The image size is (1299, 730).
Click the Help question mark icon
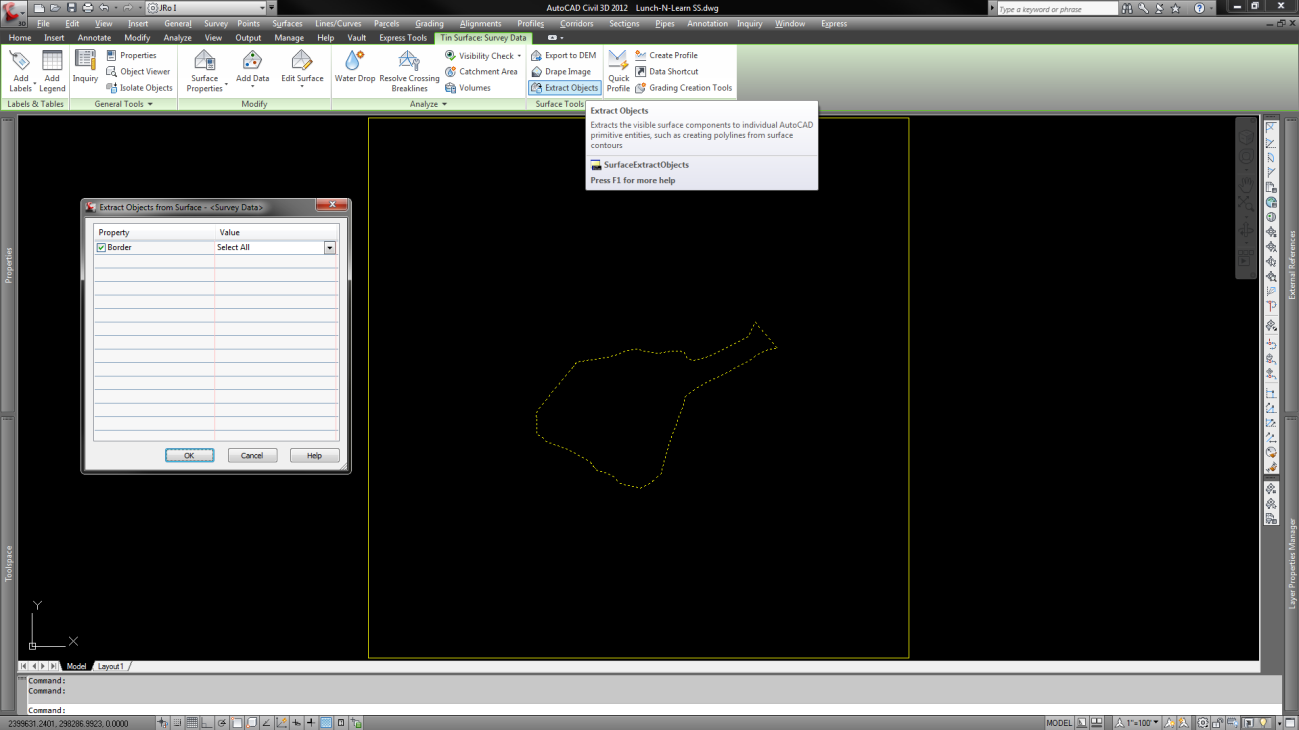pos(1198,8)
